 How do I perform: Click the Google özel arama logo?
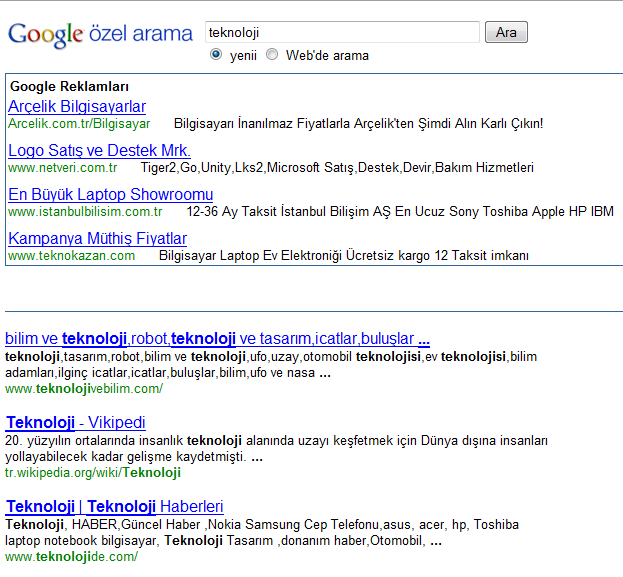[x=100, y=35]
